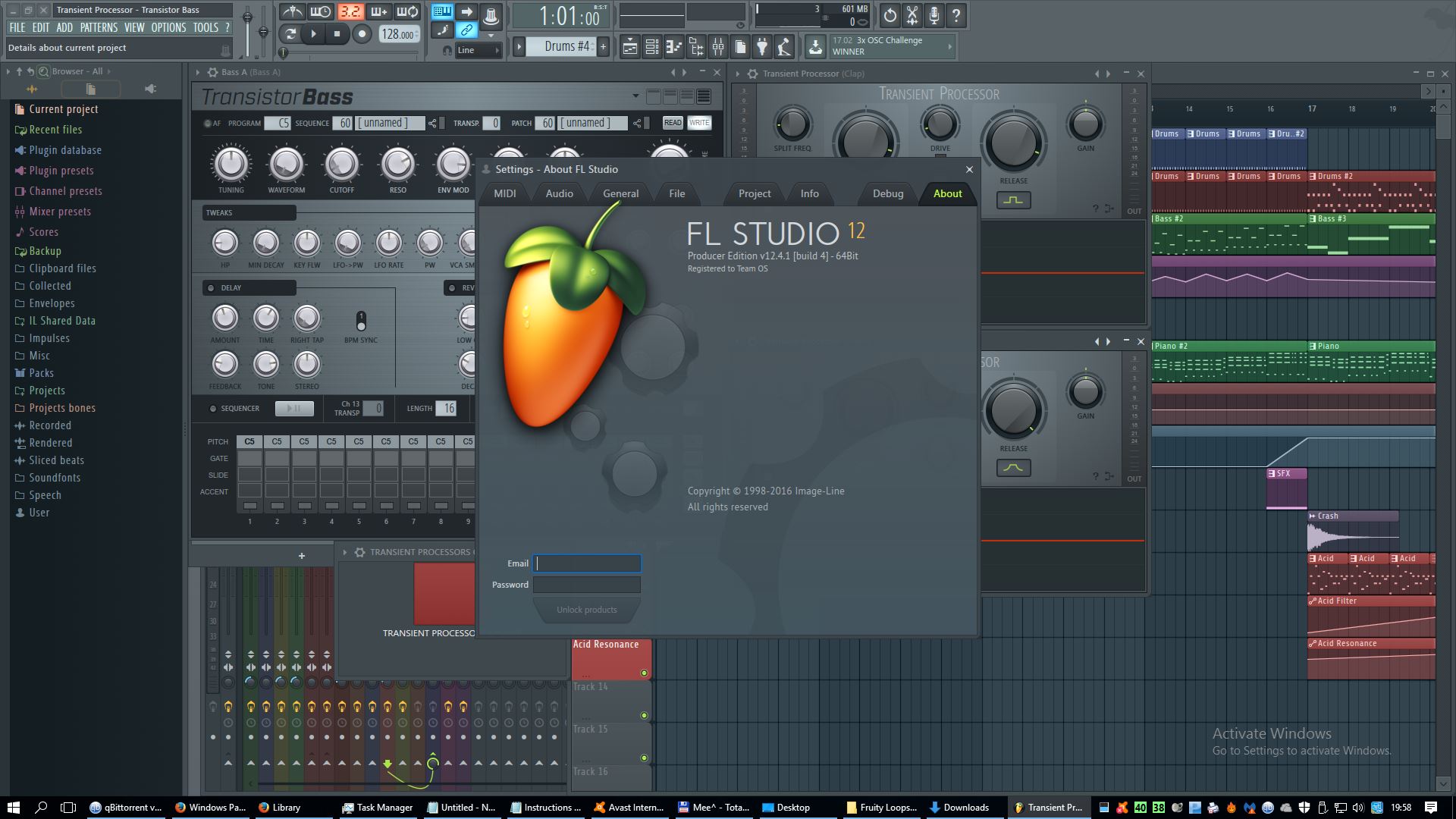Viewport: 1456px width, 819px height.
Task: Open the Line snap dropdown
Action: (x=479, y=50)
